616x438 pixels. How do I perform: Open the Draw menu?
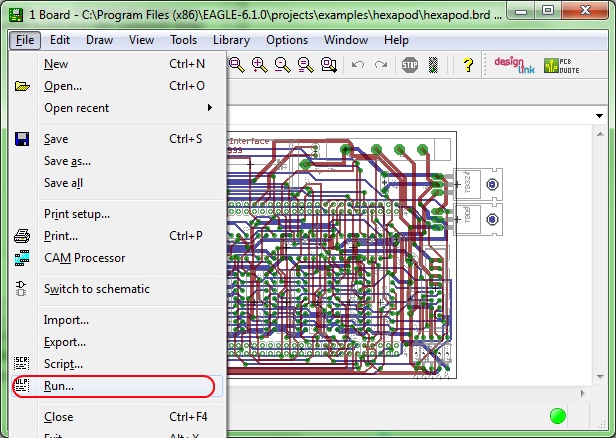pos(99,40)
